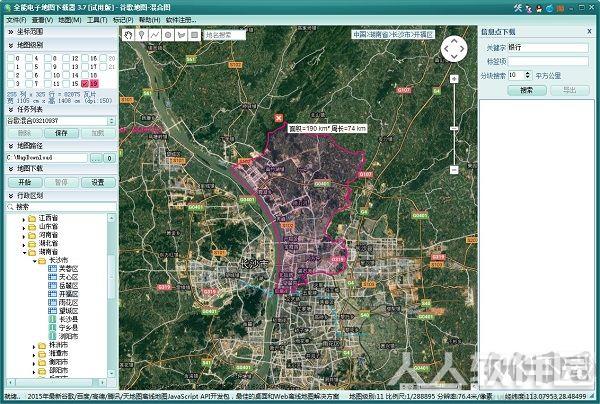This screenshot has height=404, width=600.
Task: Zoom out with the map minus button
Action: [x=454, y=169]
